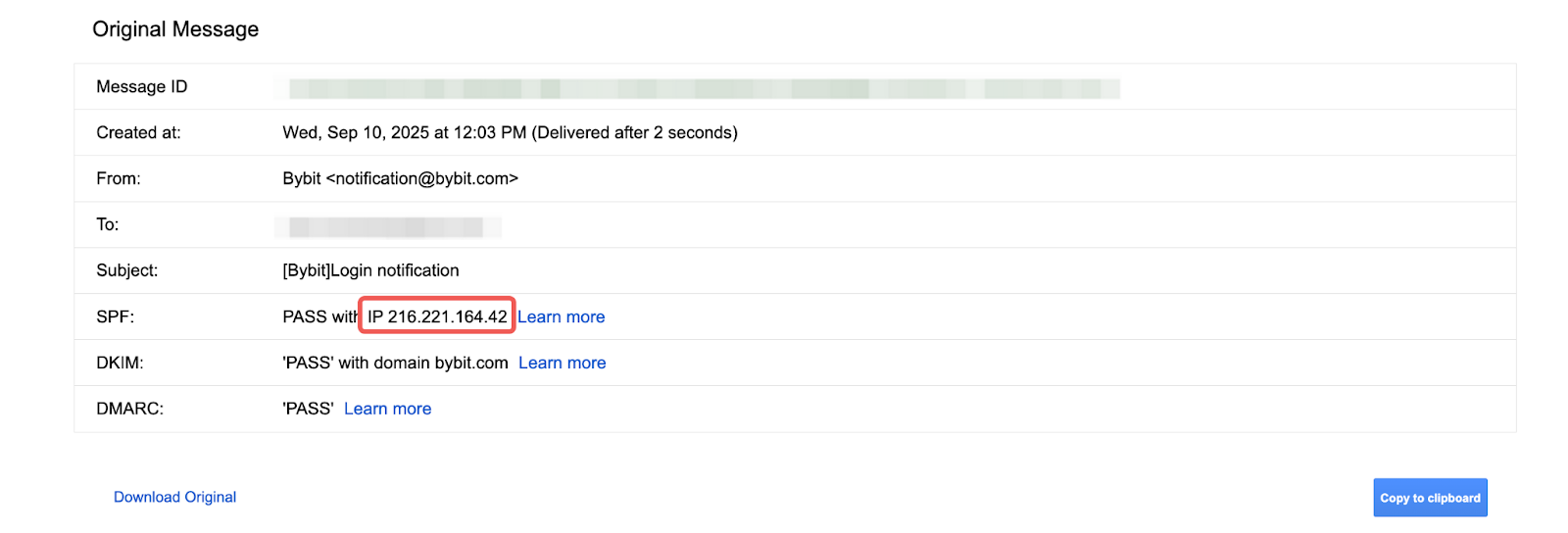Click the DKIM row label

click(x=120, y=363)
